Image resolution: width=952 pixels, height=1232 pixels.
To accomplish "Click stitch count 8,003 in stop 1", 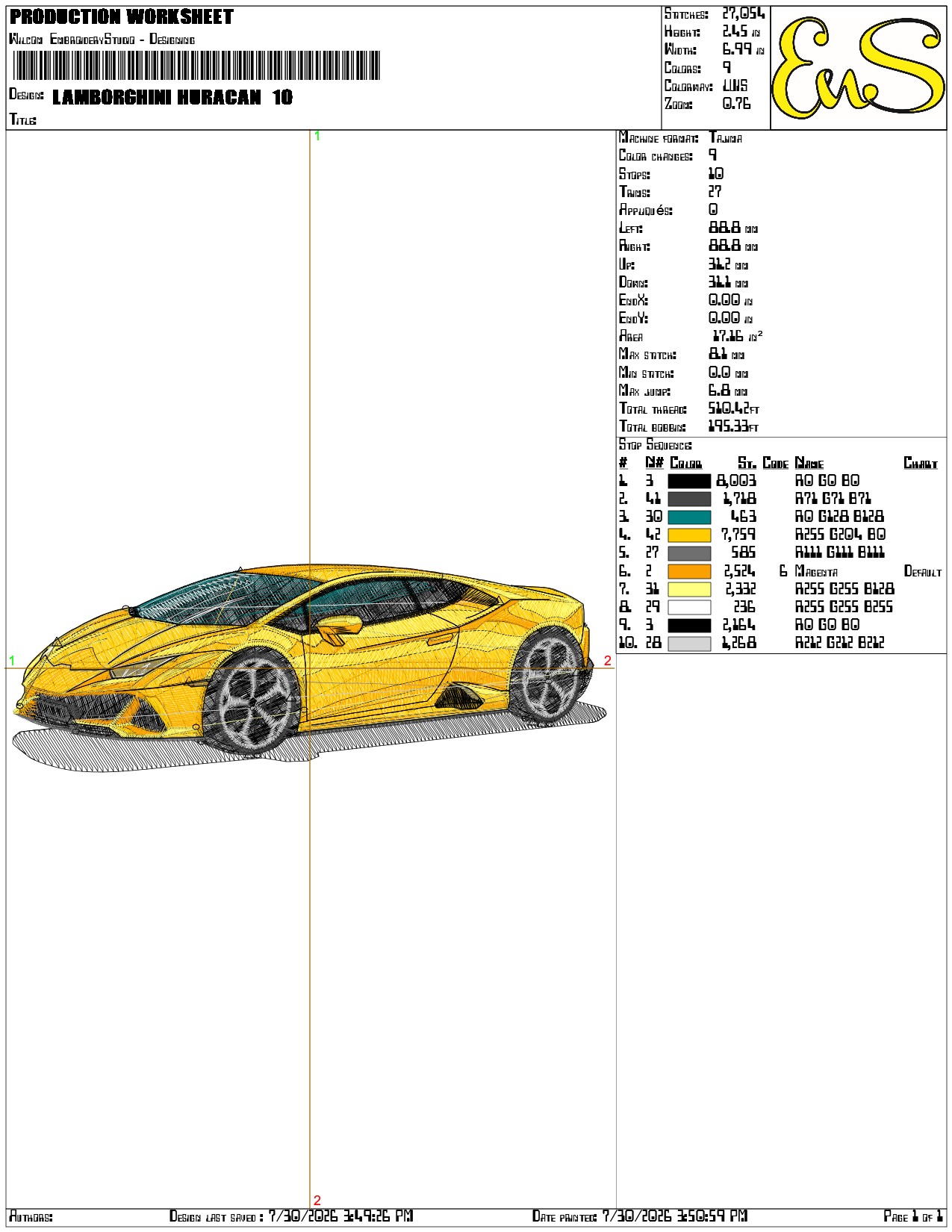I will tap(736, 481).
